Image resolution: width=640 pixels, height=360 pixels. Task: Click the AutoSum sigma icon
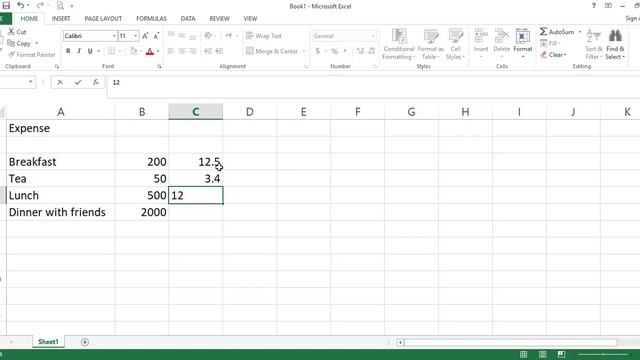pos(543,32)
